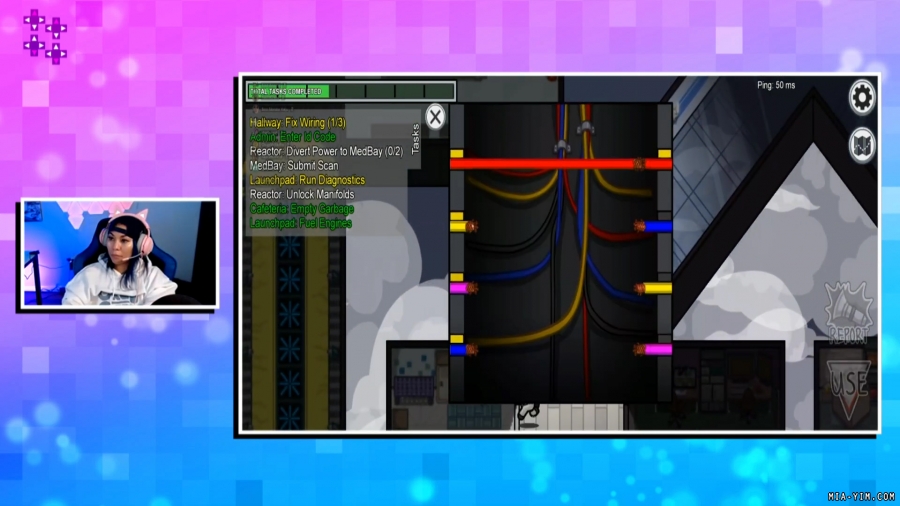Click the connected red wire
This screenshot has height=506, width=900.
558,164
